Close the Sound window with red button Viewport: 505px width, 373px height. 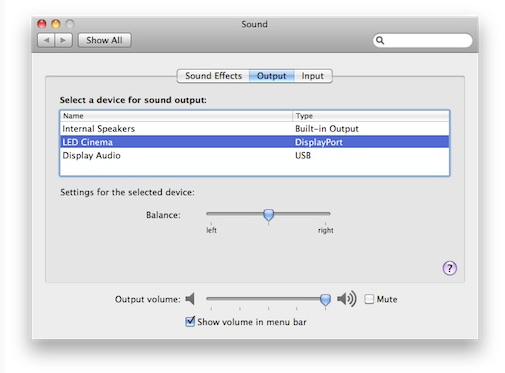tap(42, 24)
